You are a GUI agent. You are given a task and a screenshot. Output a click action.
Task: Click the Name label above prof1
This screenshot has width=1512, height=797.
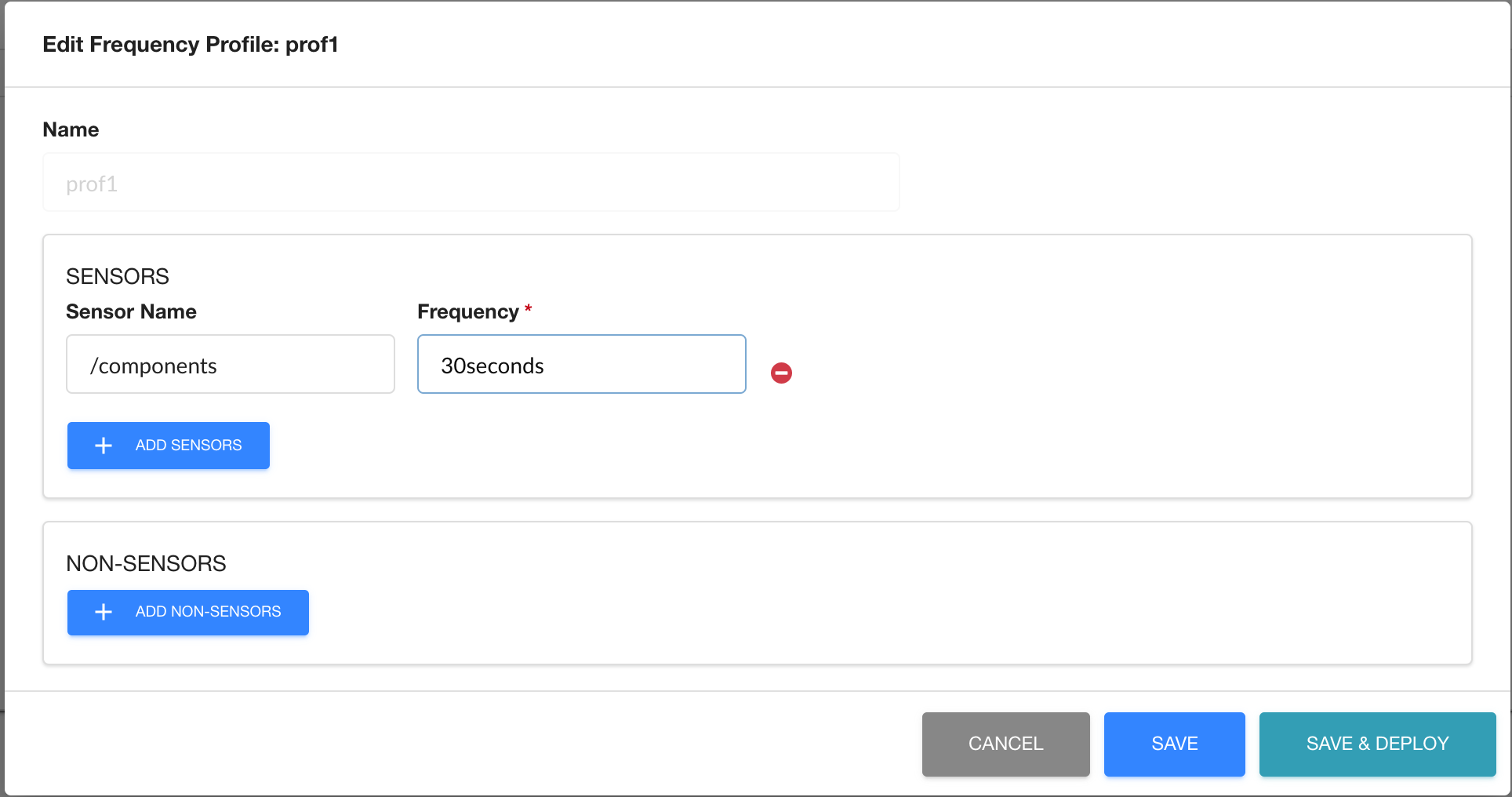pos(71,129)
